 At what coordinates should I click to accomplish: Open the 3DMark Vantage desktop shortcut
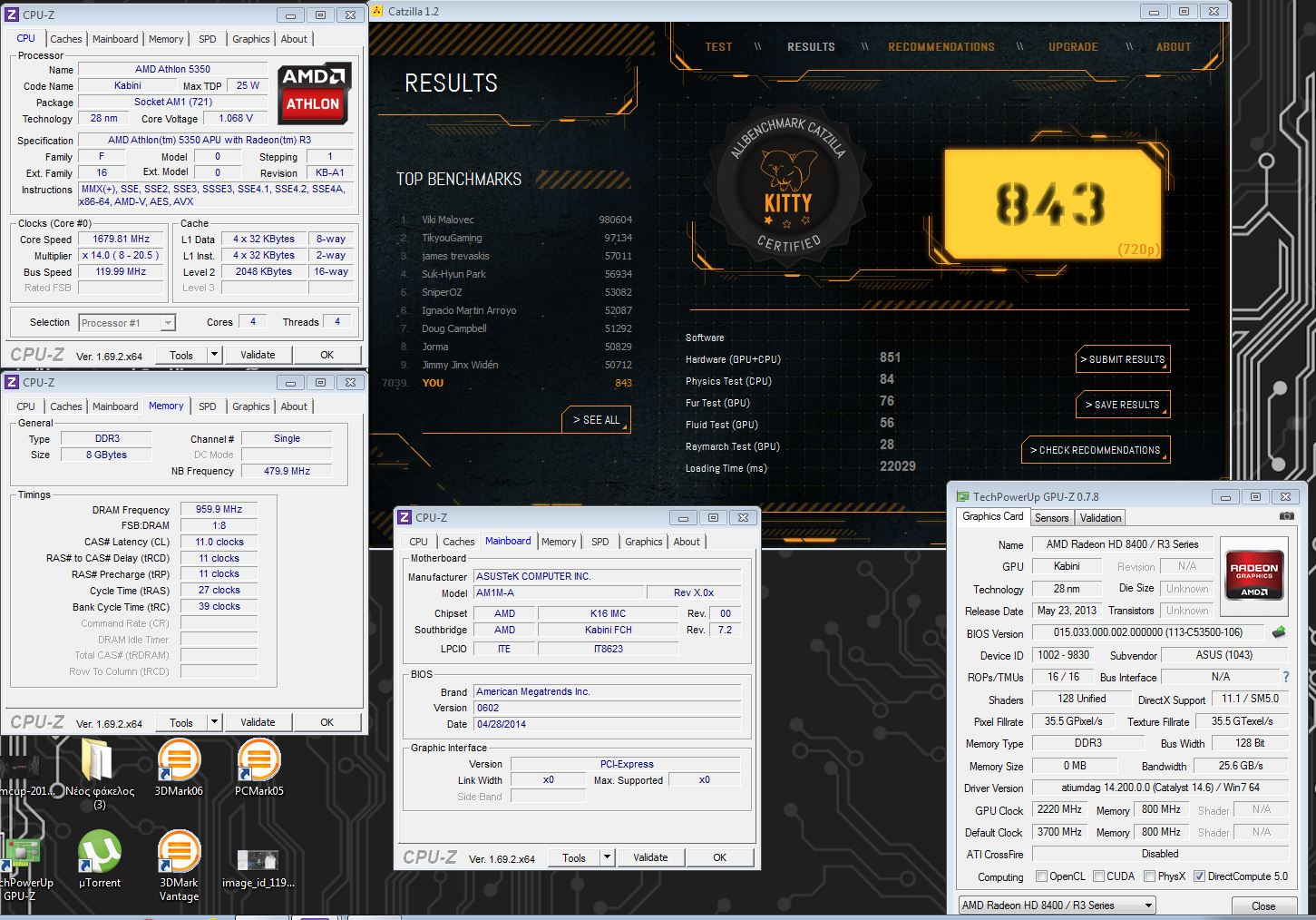pos(179,866)
